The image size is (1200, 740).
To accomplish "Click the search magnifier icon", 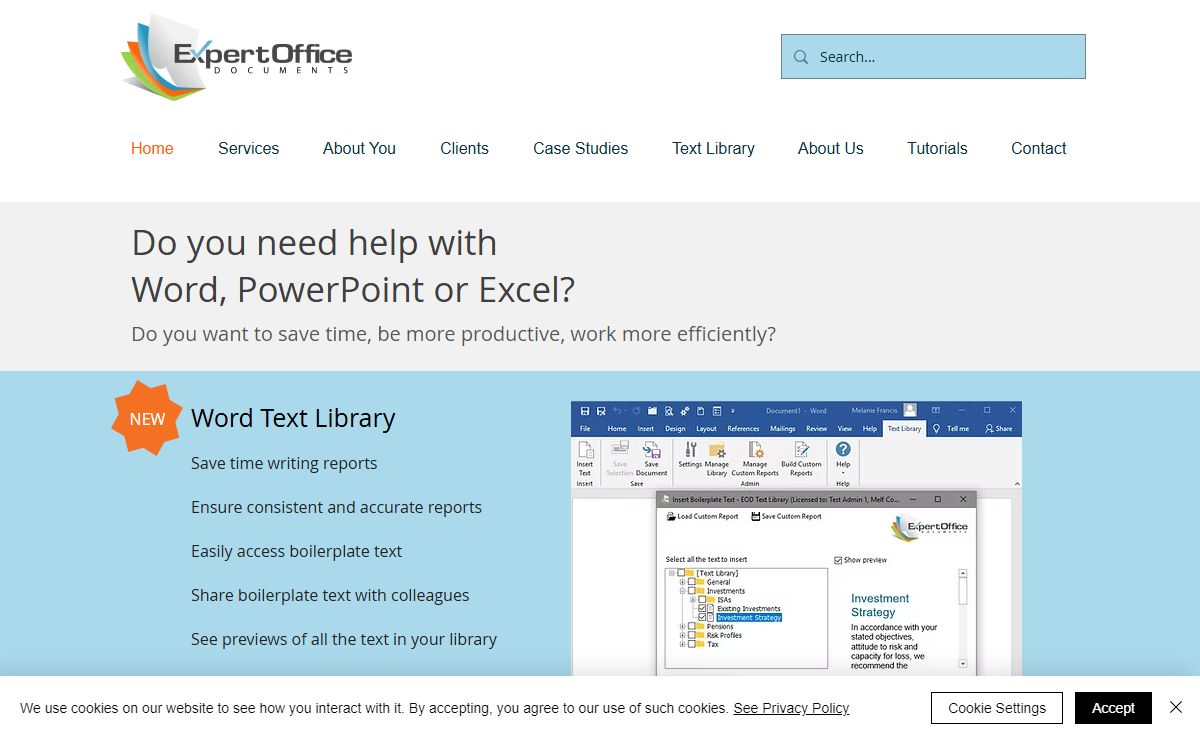I will pyautogui.click(x=801, y=57).
